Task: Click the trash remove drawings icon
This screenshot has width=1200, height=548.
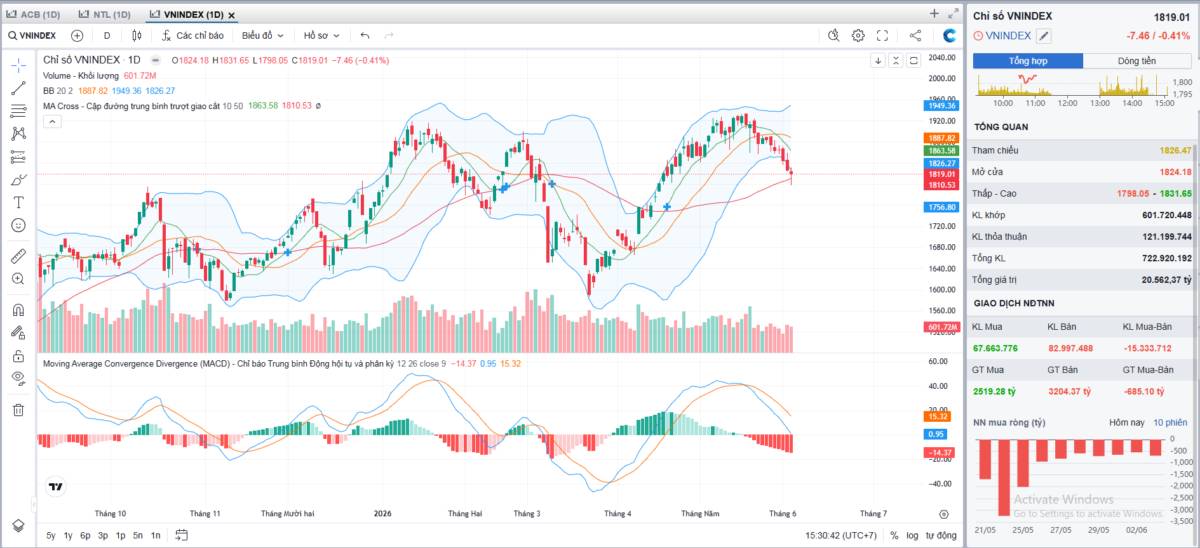Action: pyautogui.click(x=18, y=409)
